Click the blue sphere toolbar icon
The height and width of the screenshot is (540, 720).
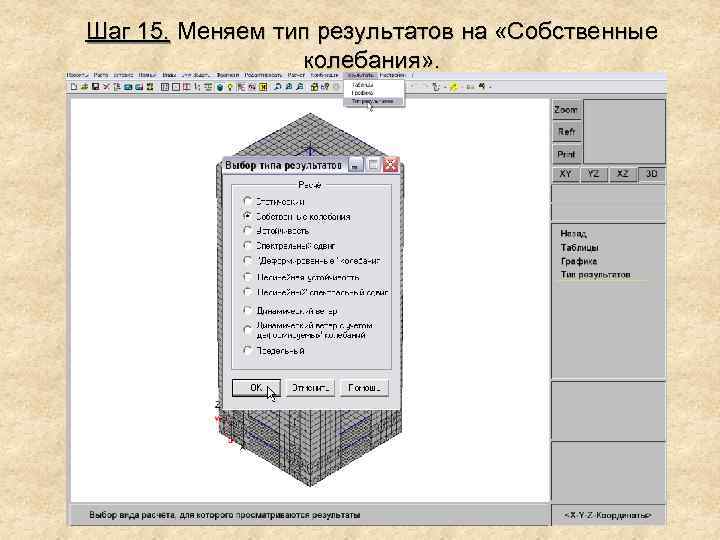tap(219, 87)
